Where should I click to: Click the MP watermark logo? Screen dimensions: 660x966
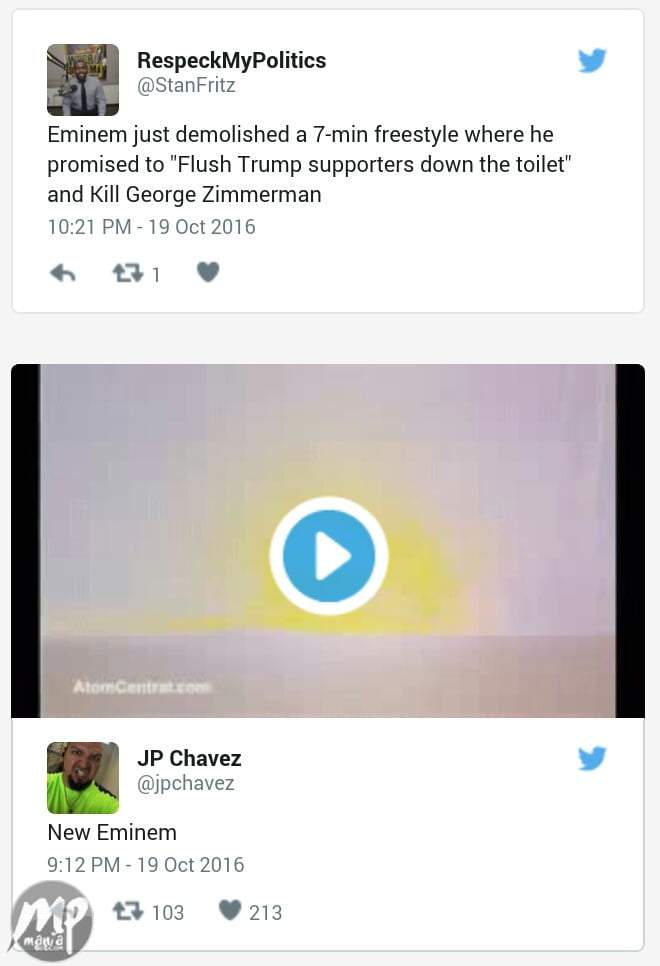pos(52,922)
